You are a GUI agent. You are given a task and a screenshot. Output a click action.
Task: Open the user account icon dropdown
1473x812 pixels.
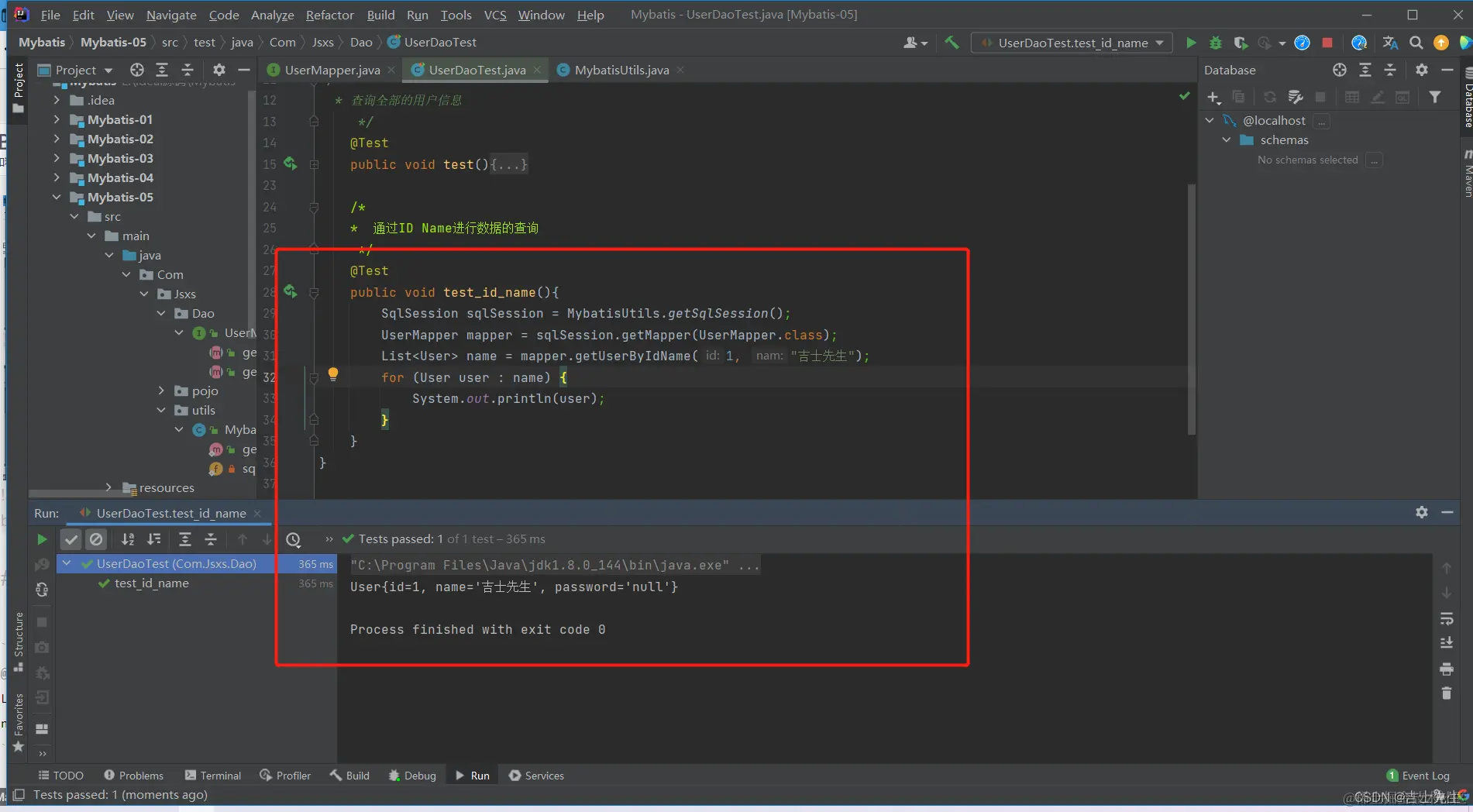[x=915, y=43]
